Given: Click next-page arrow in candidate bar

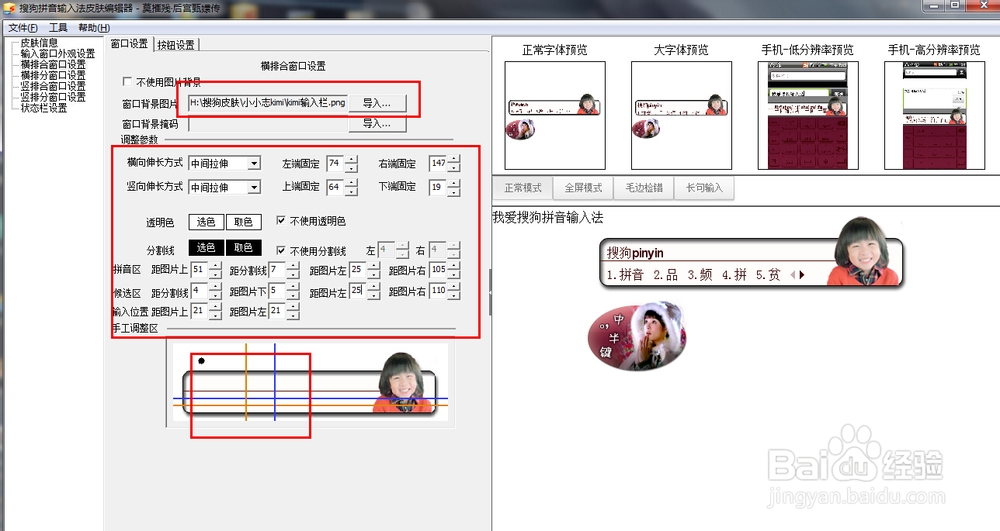Looking at the screenshot, I should [x=802, y=275].
